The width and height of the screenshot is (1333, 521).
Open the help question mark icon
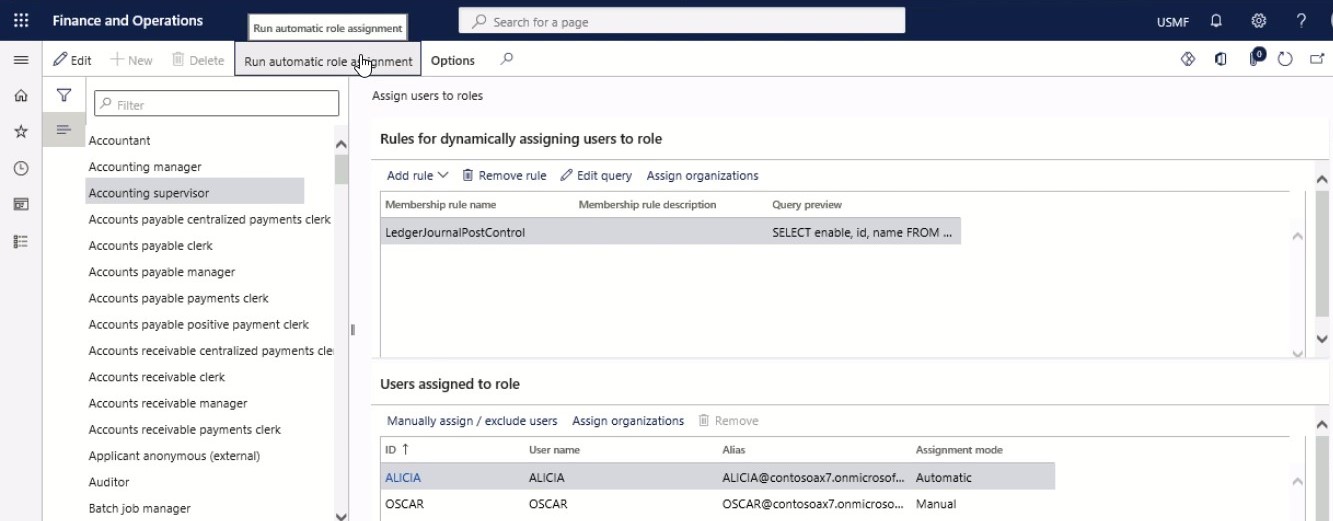(x=1301, y=21)
